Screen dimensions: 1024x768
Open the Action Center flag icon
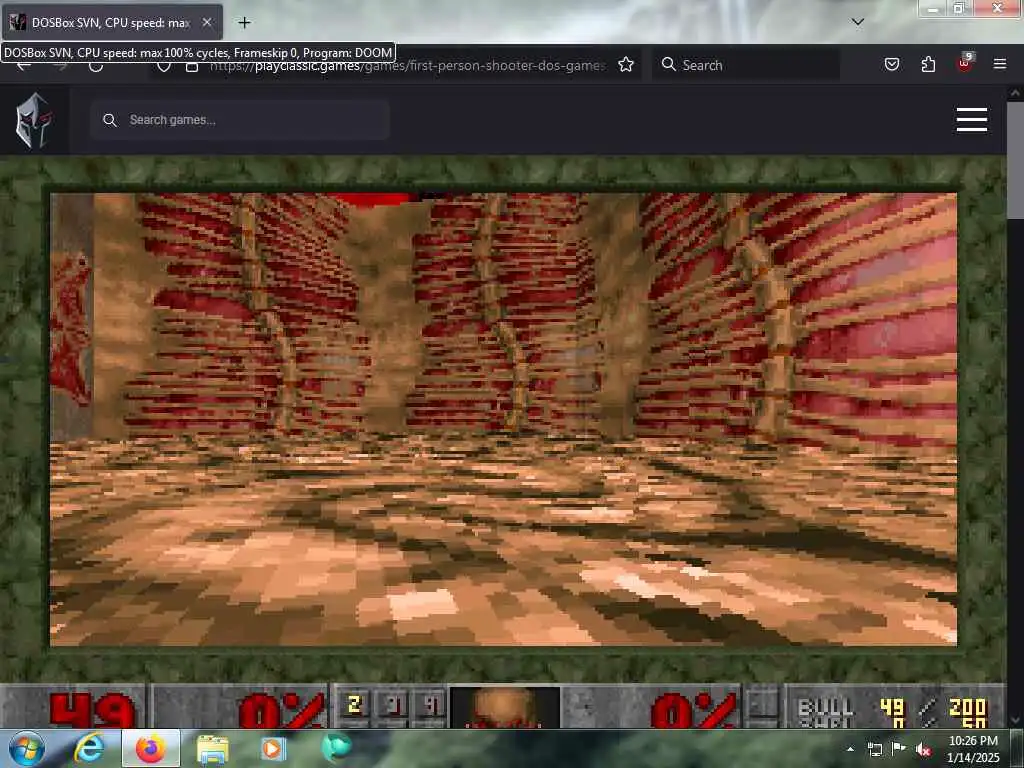(899, 748)
